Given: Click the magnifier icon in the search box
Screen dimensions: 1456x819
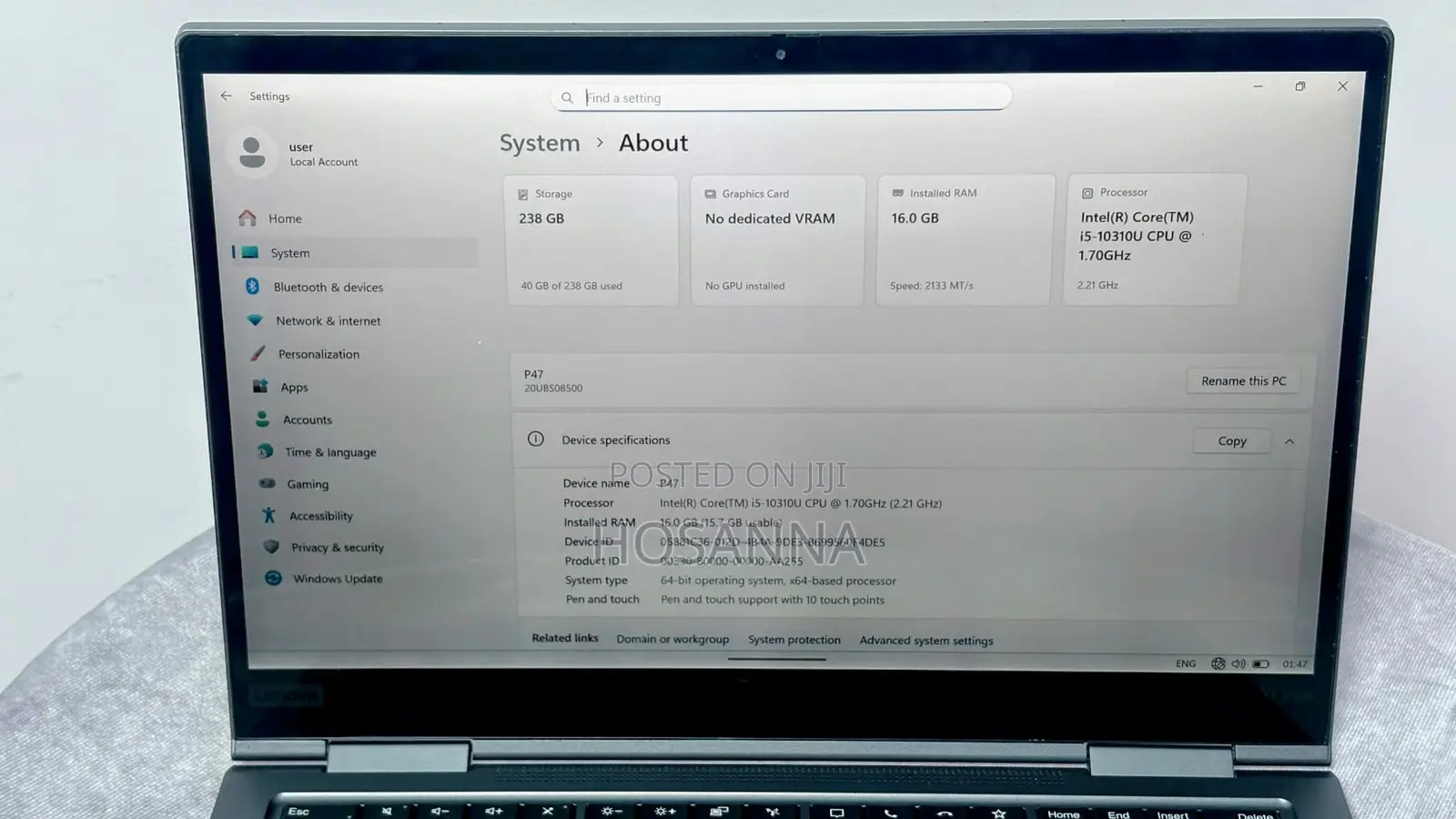Looking at the screenshot, I should point(567,97).
